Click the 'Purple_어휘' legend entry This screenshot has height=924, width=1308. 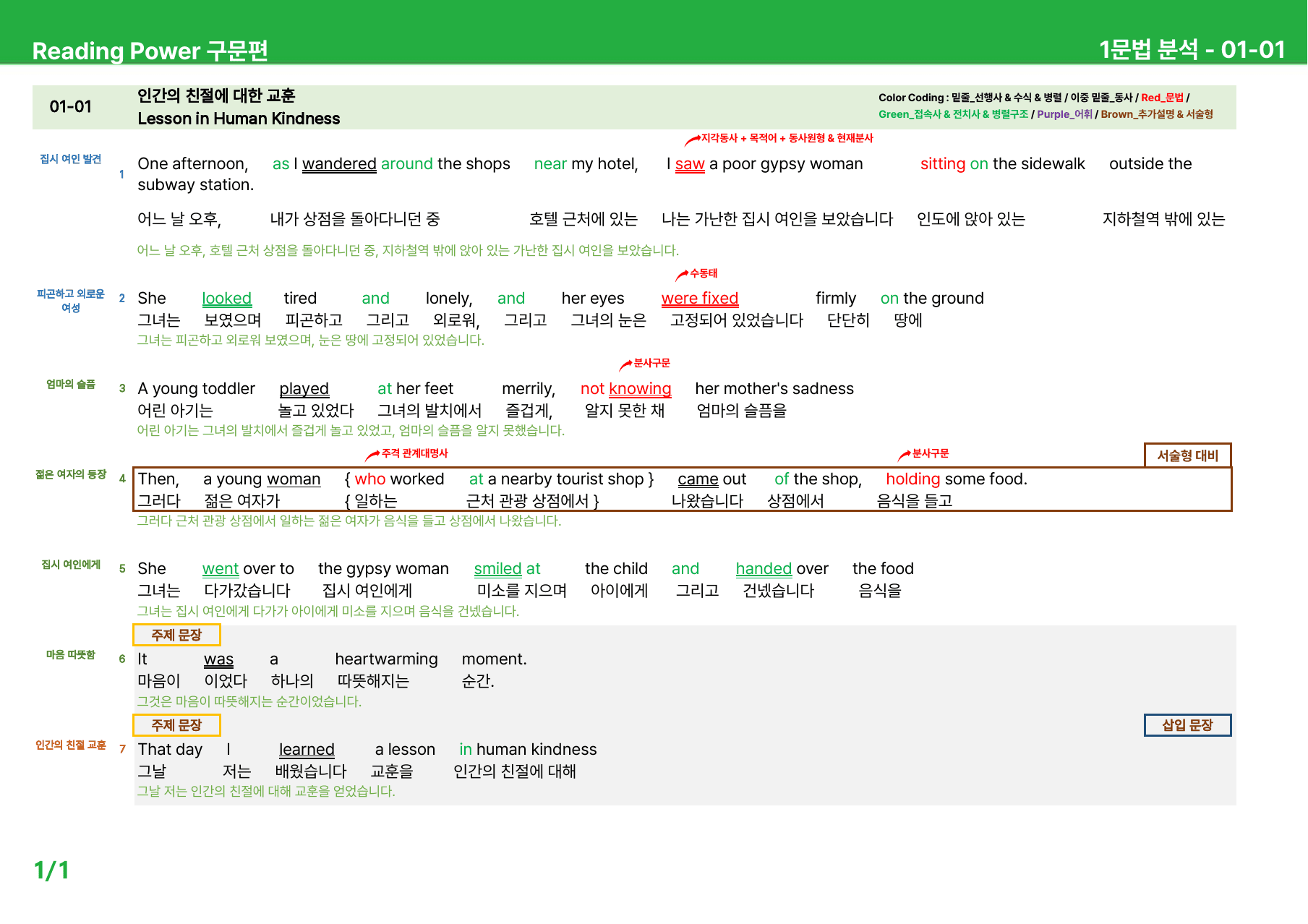(x=1064, y=114)
